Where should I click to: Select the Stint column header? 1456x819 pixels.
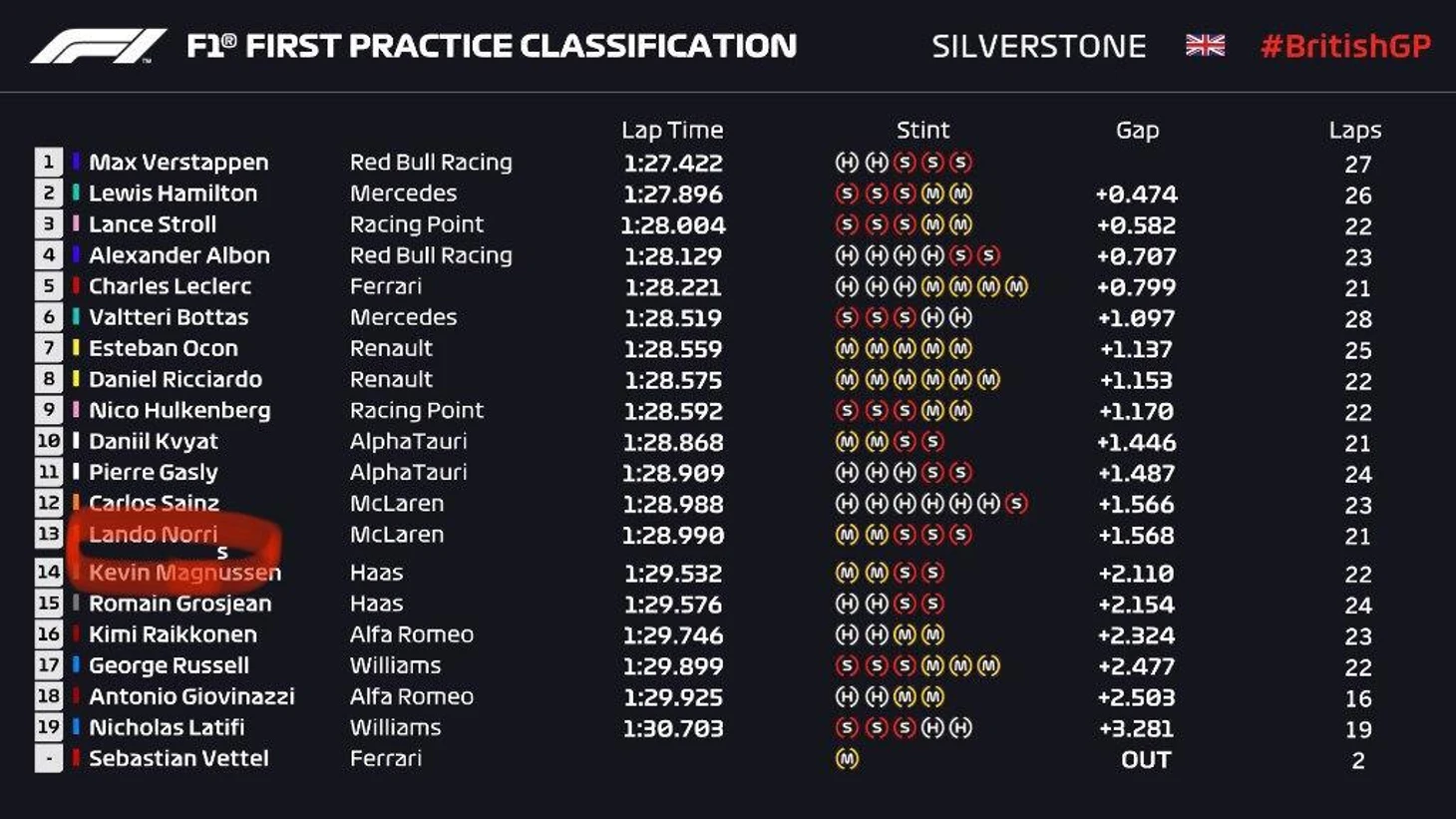click(922, 130)
